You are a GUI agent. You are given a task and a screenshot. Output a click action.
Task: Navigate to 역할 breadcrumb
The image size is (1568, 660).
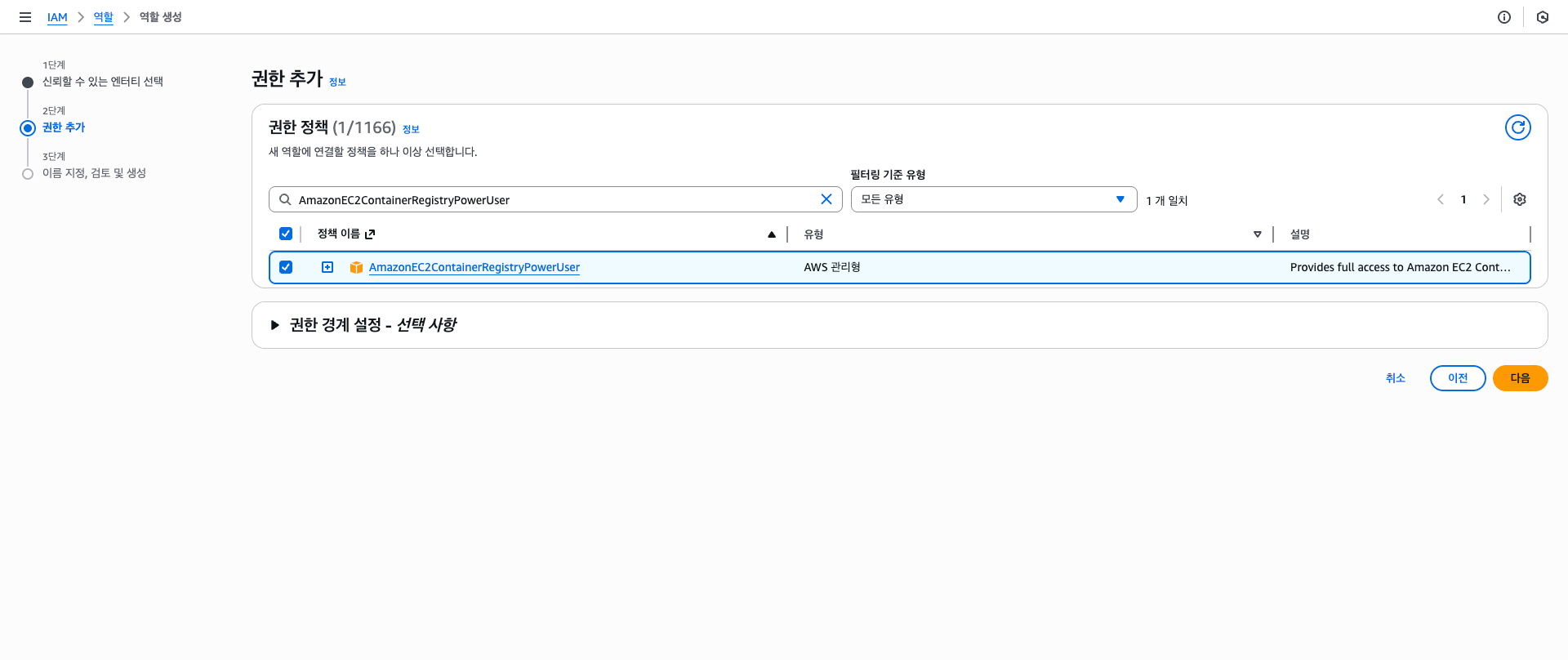coord(103,17)
